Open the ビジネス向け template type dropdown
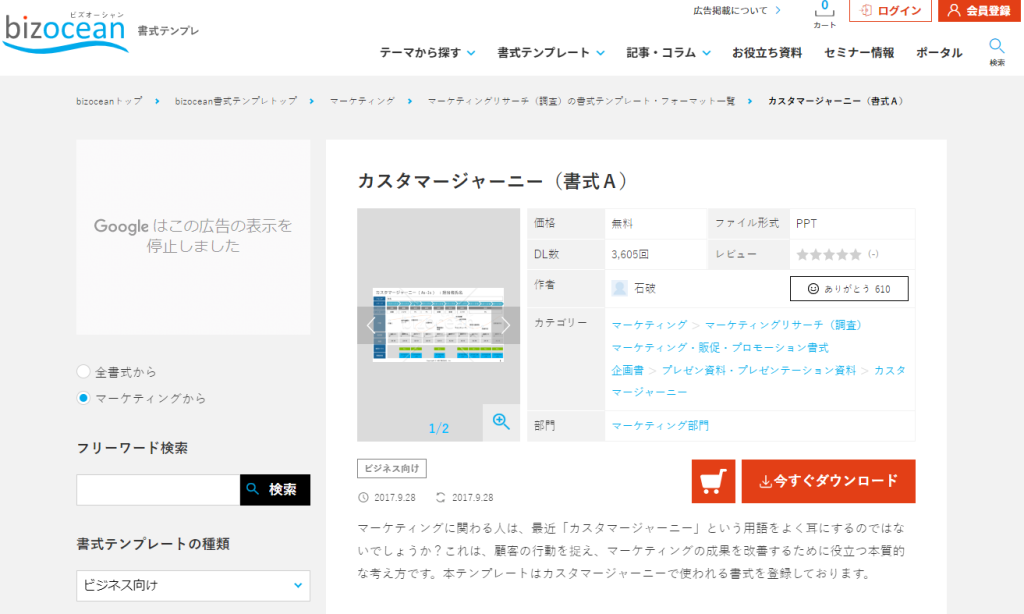 coord(193,585)
